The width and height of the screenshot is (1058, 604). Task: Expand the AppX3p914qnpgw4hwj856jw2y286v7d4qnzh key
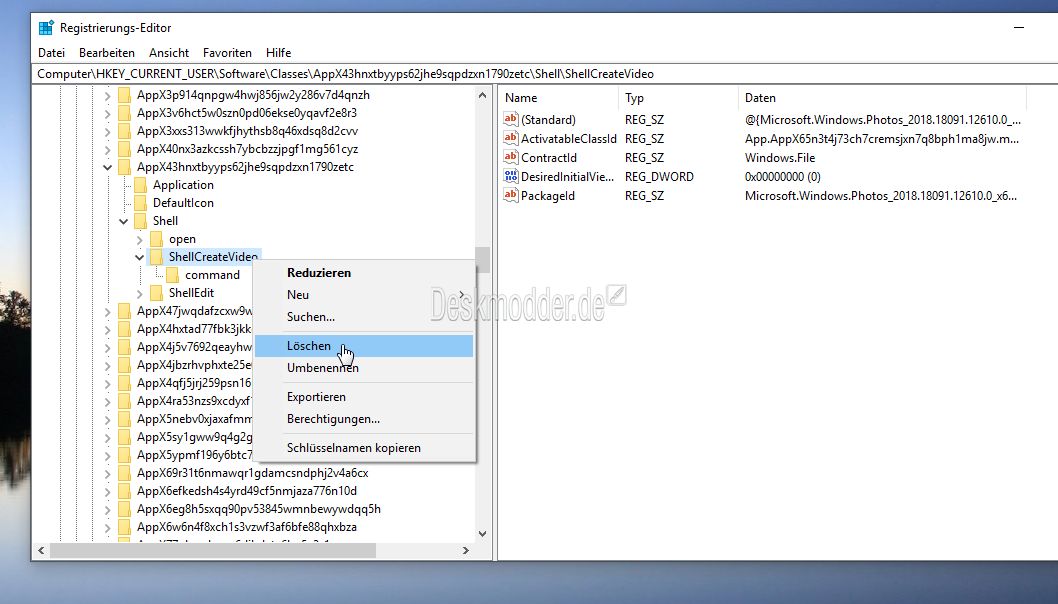107,95
